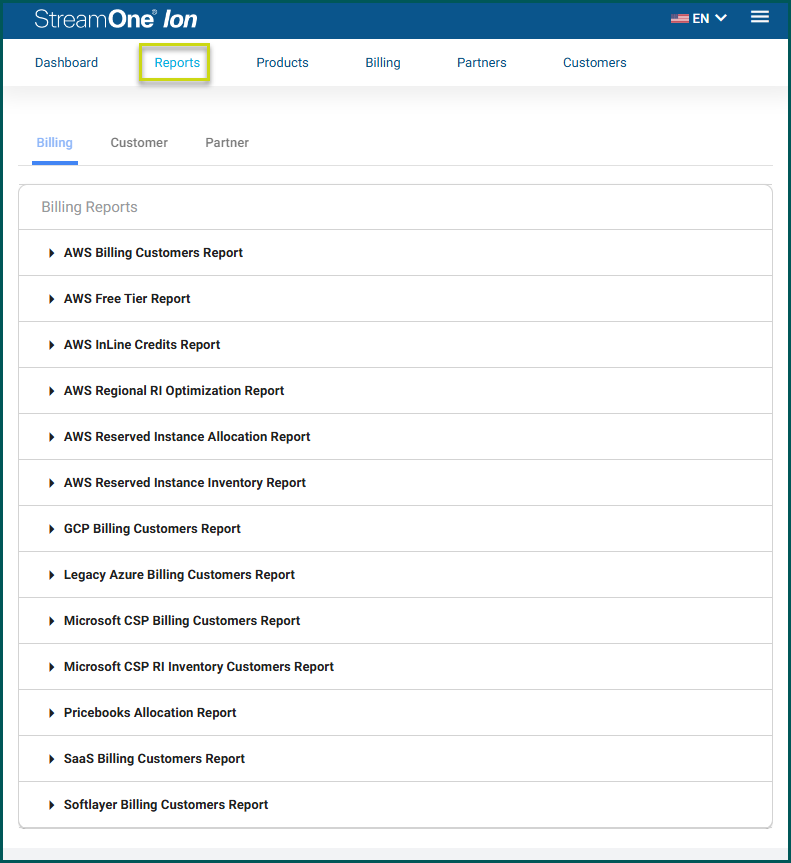Click 'AWS Regional RI Optimization Report' title

tap(174, 391)
